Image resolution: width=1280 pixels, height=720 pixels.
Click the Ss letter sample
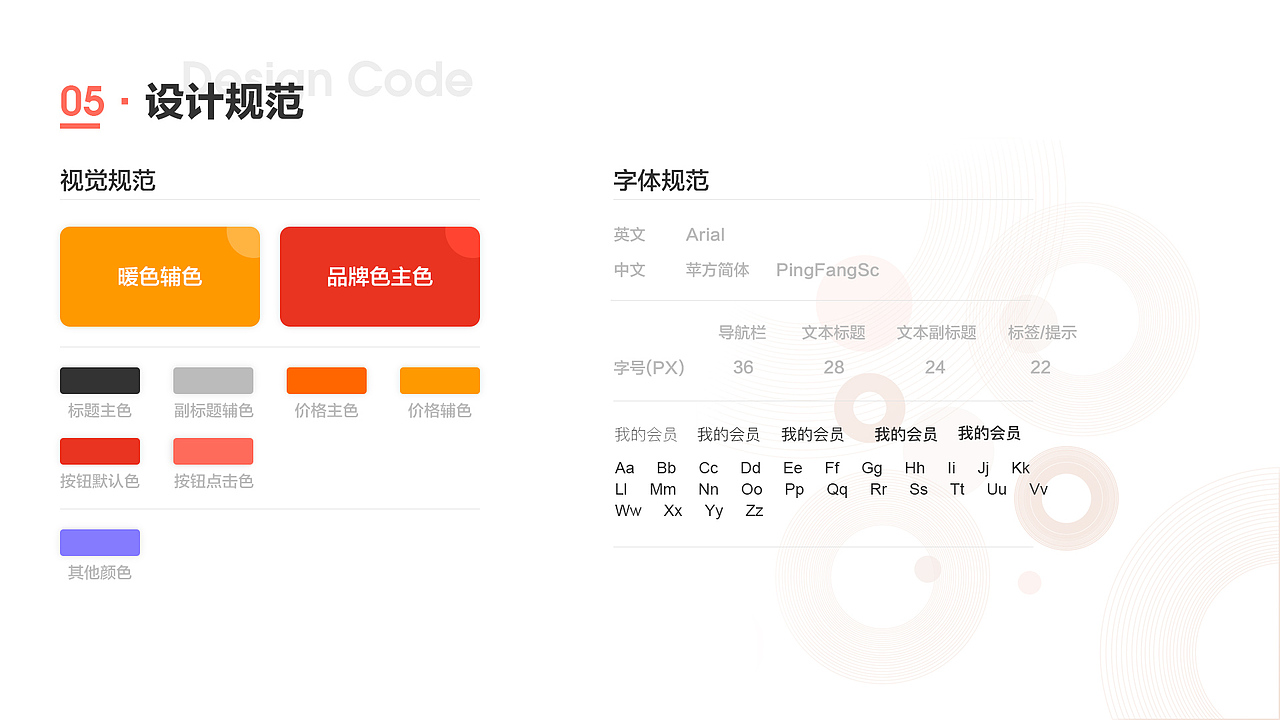tap(919, 490)
